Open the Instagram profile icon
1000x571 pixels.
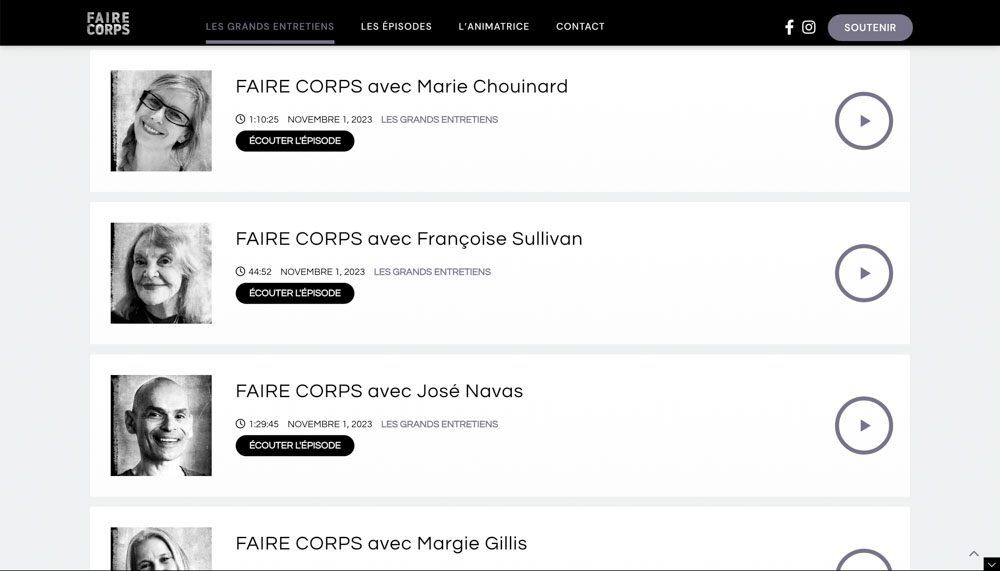(809, 27)
